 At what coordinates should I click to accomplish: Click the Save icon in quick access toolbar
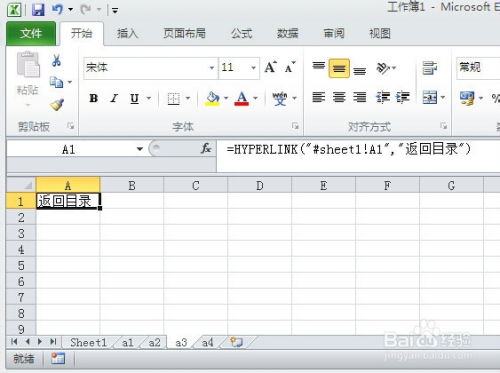(x=38, y=10)
